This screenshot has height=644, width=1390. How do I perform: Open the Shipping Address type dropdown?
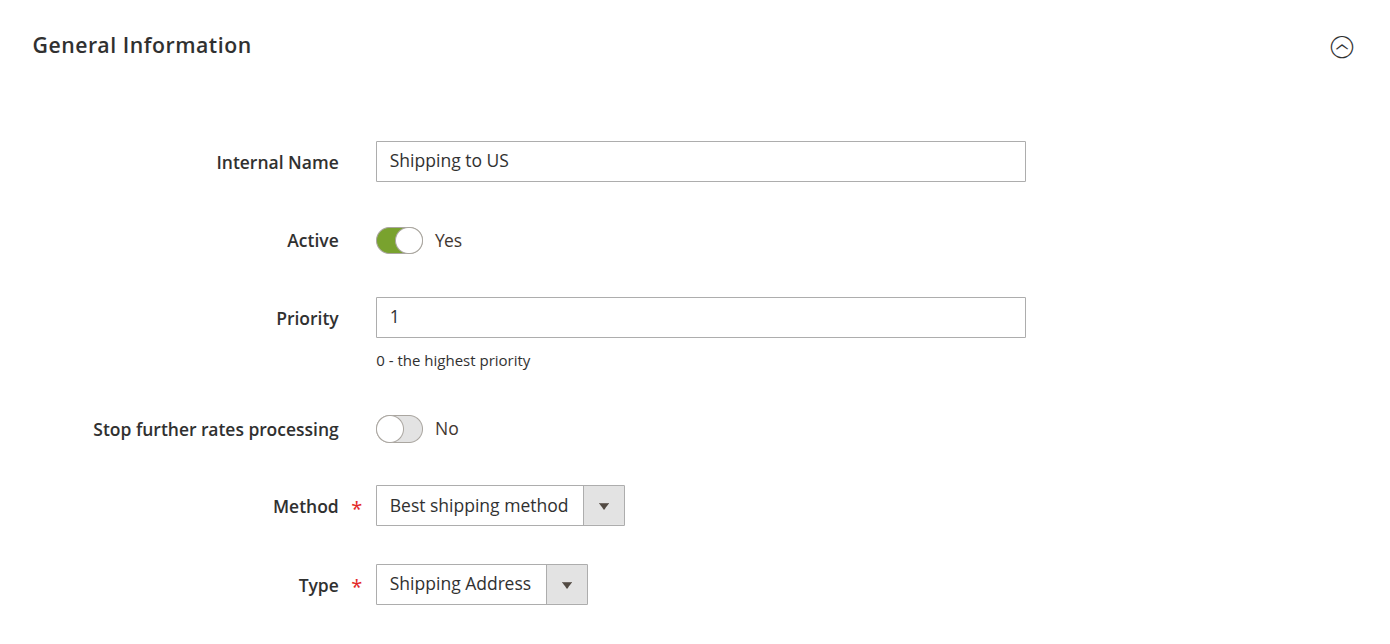[461, 584]
